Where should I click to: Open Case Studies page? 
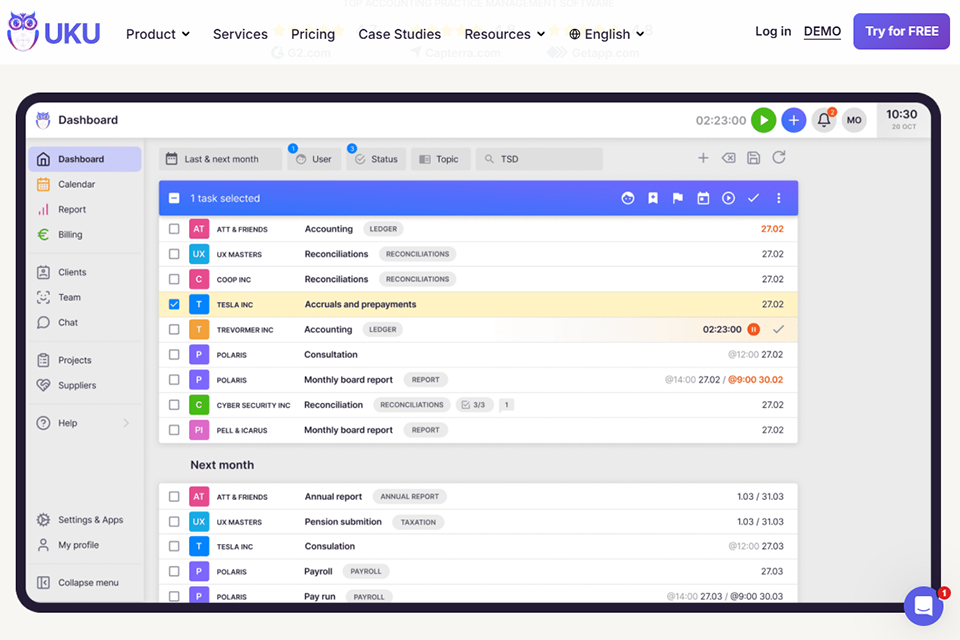[399, 34]
